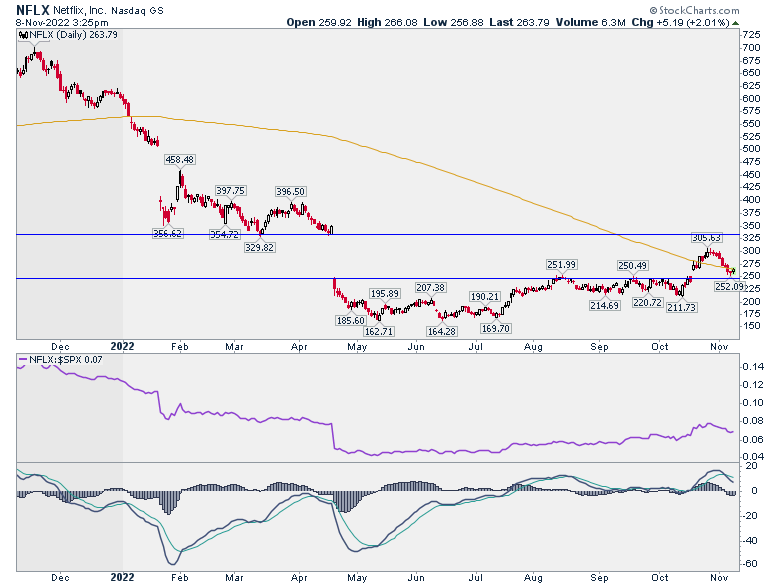This screenshot has height=586, width=780.
Task: Click the '2022' label on the bottom axis
Action: [122, 578]
